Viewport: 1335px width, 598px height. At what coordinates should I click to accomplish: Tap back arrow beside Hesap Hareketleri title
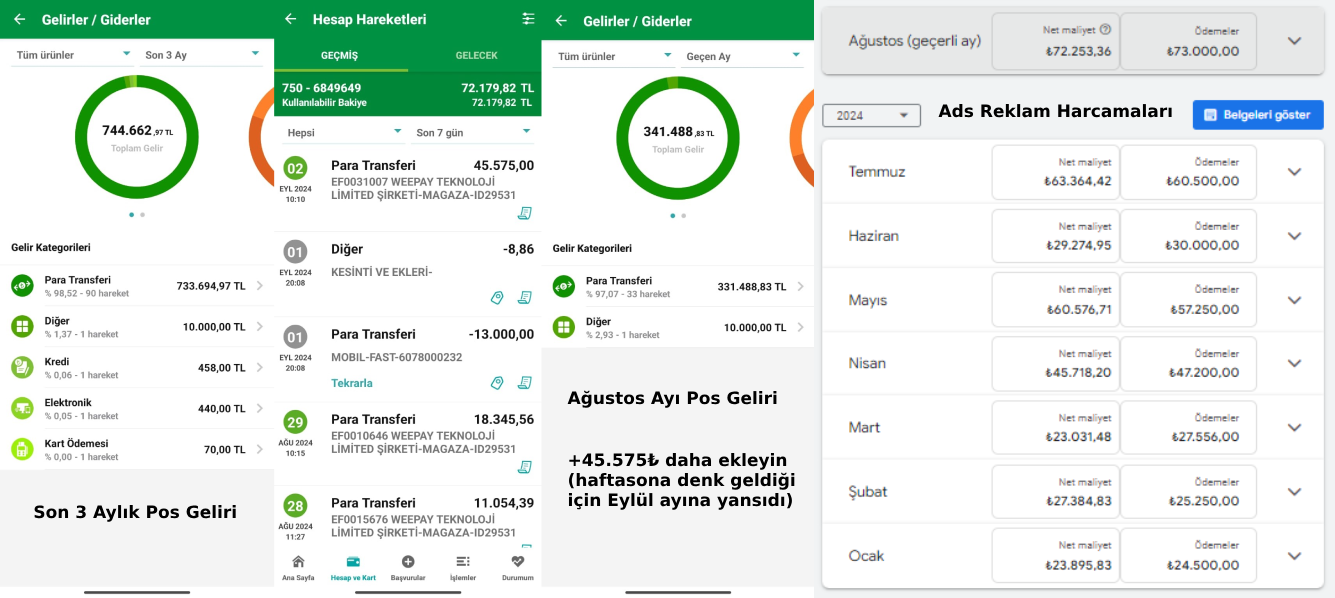pyautogui.click(x=290, y=19)
